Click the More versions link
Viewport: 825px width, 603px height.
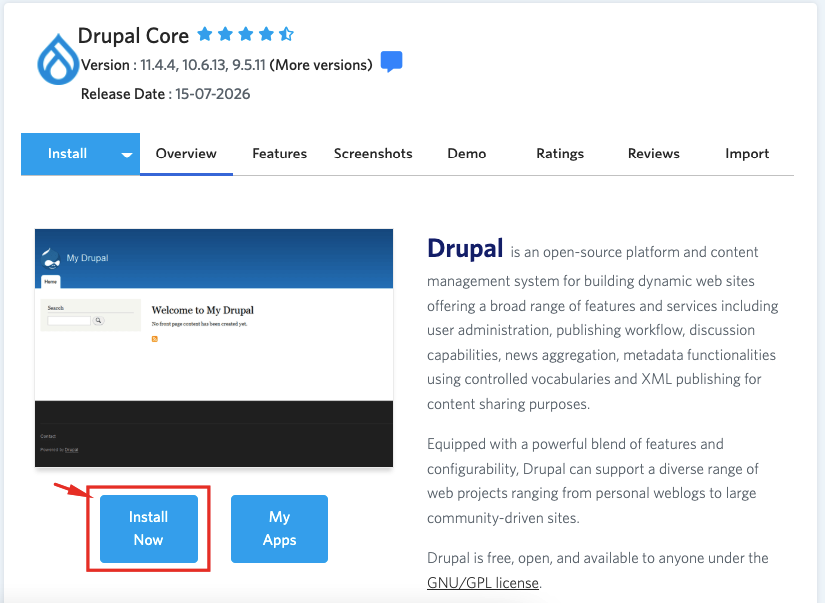pyautogui.click(x=321, y=65)
